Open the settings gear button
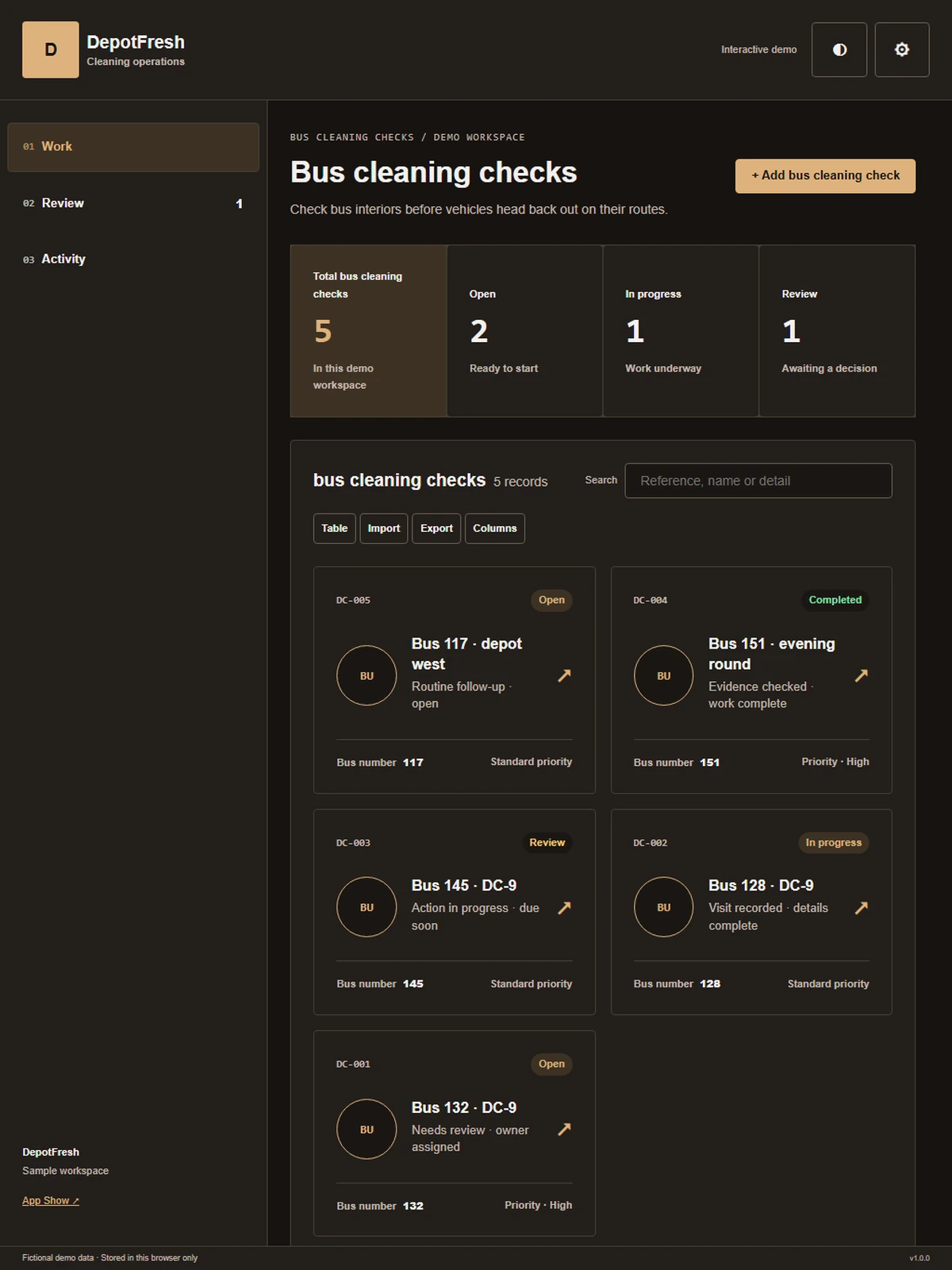Image resolution: width=952 pixels, height=1270 pixels. [902, 49]
